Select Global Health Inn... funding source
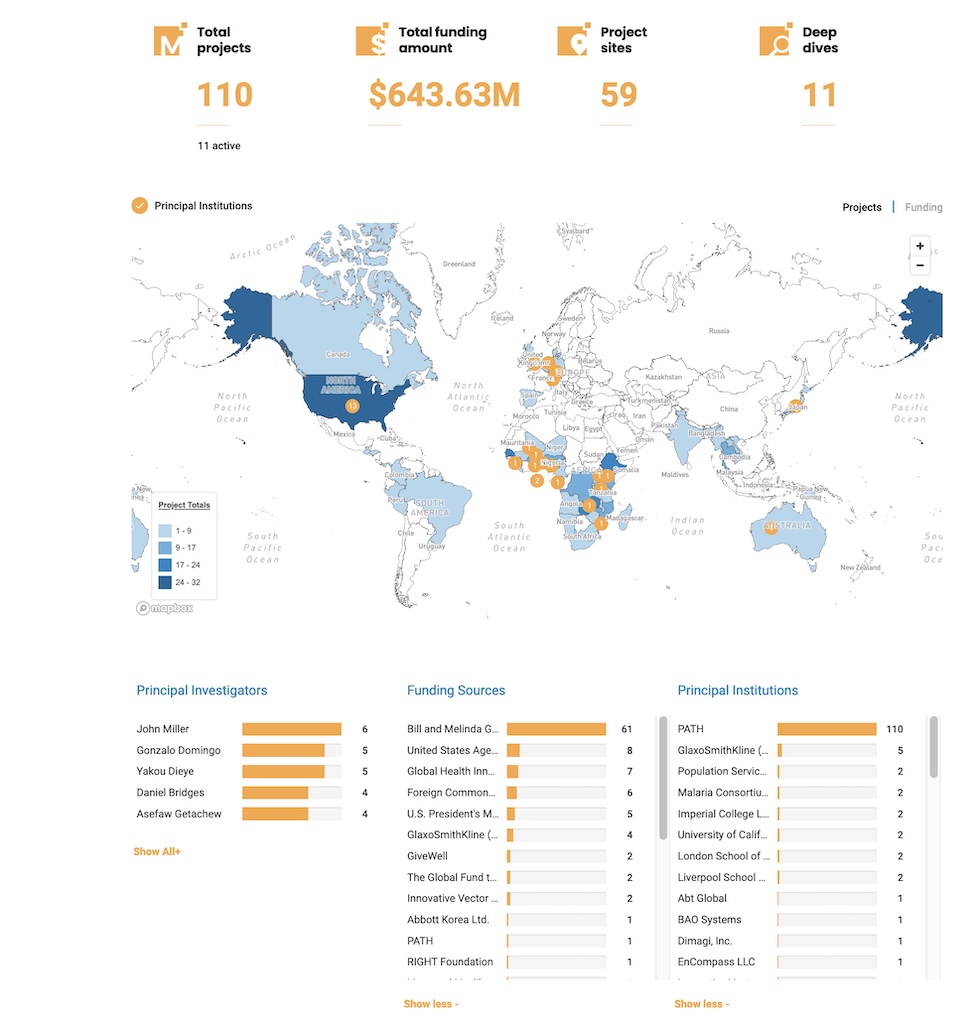 point(521,771)
